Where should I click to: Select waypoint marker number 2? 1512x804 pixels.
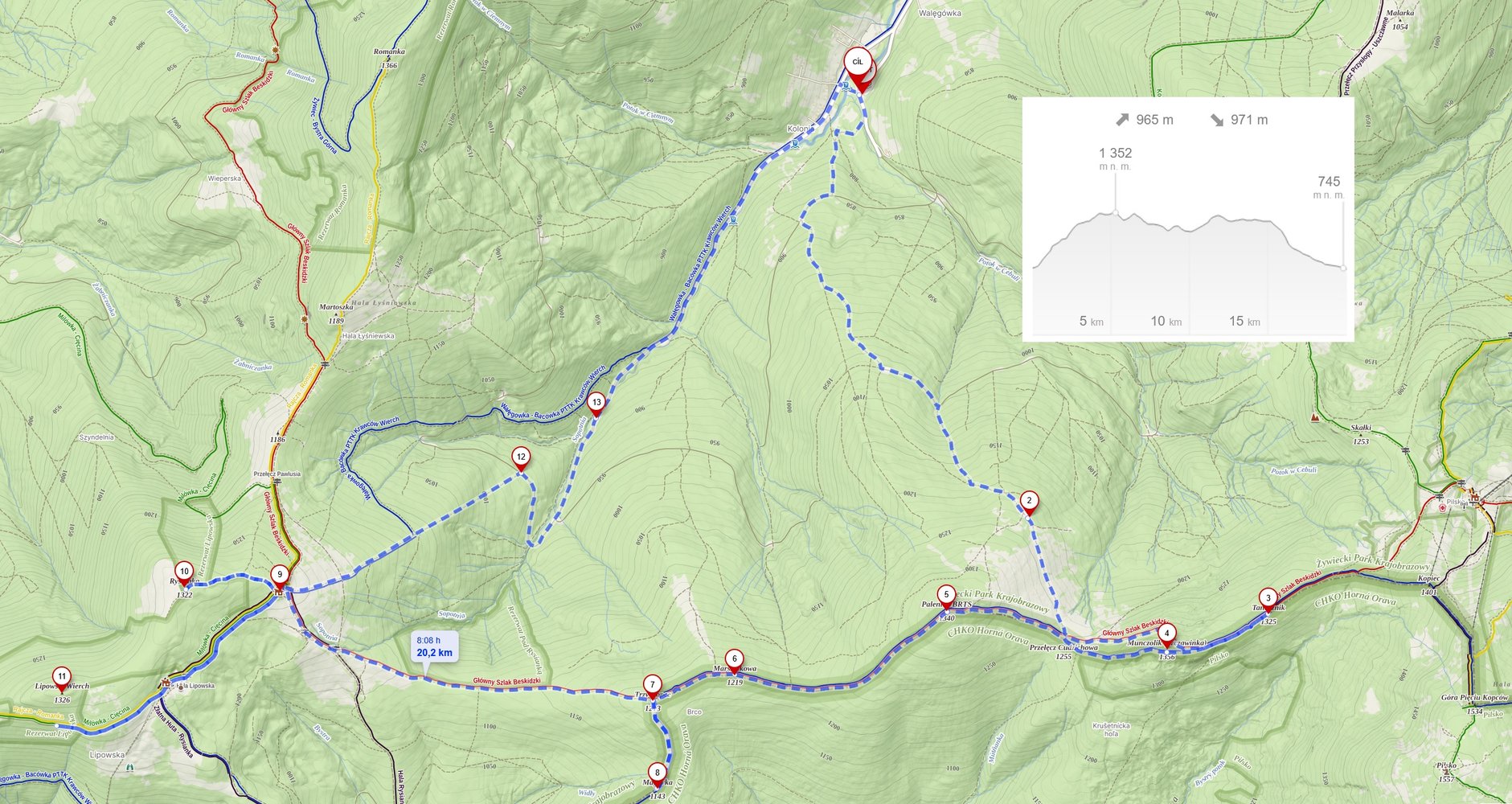[1029, 503]
